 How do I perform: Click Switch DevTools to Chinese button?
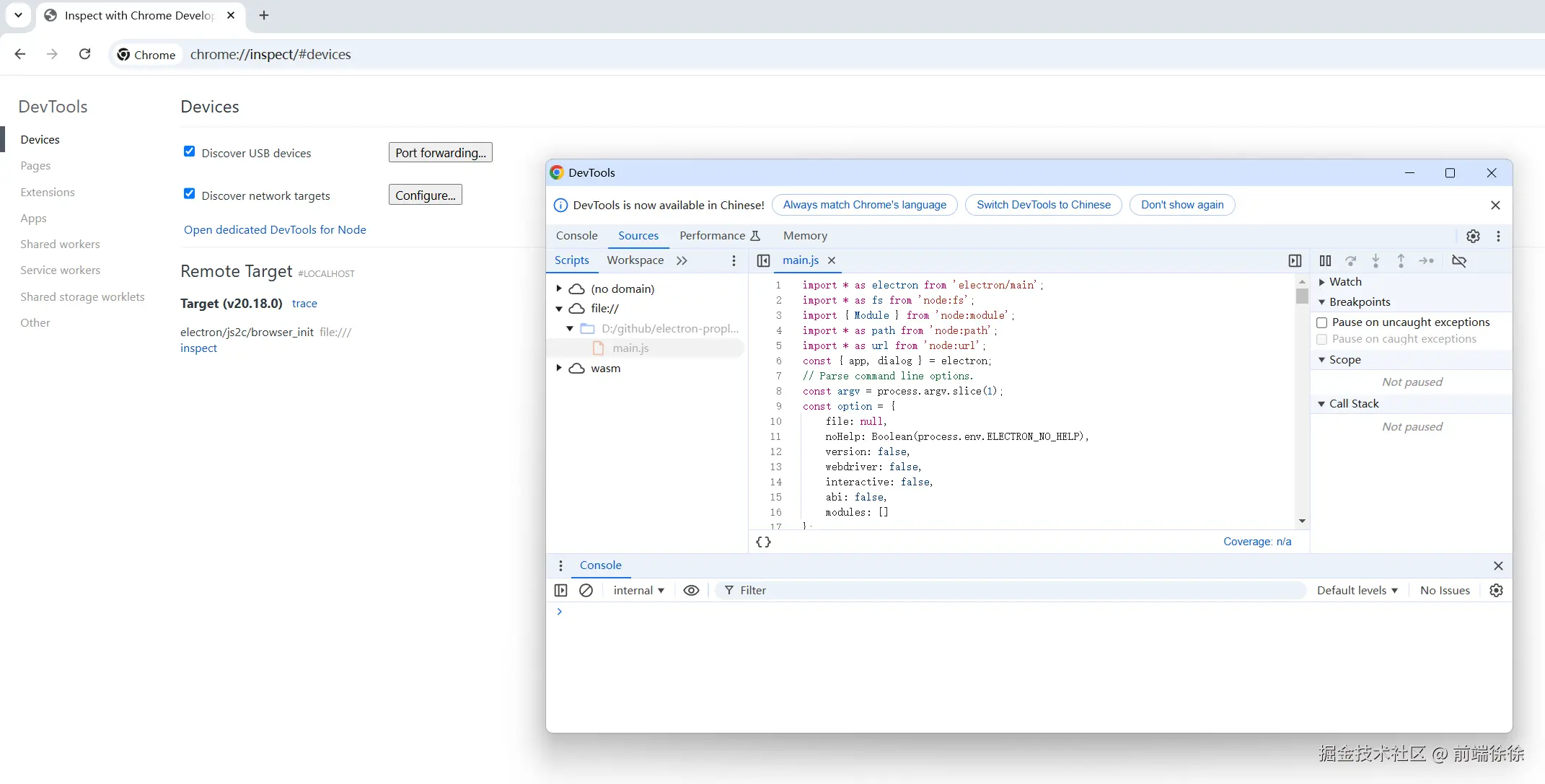pos(1043,205)
